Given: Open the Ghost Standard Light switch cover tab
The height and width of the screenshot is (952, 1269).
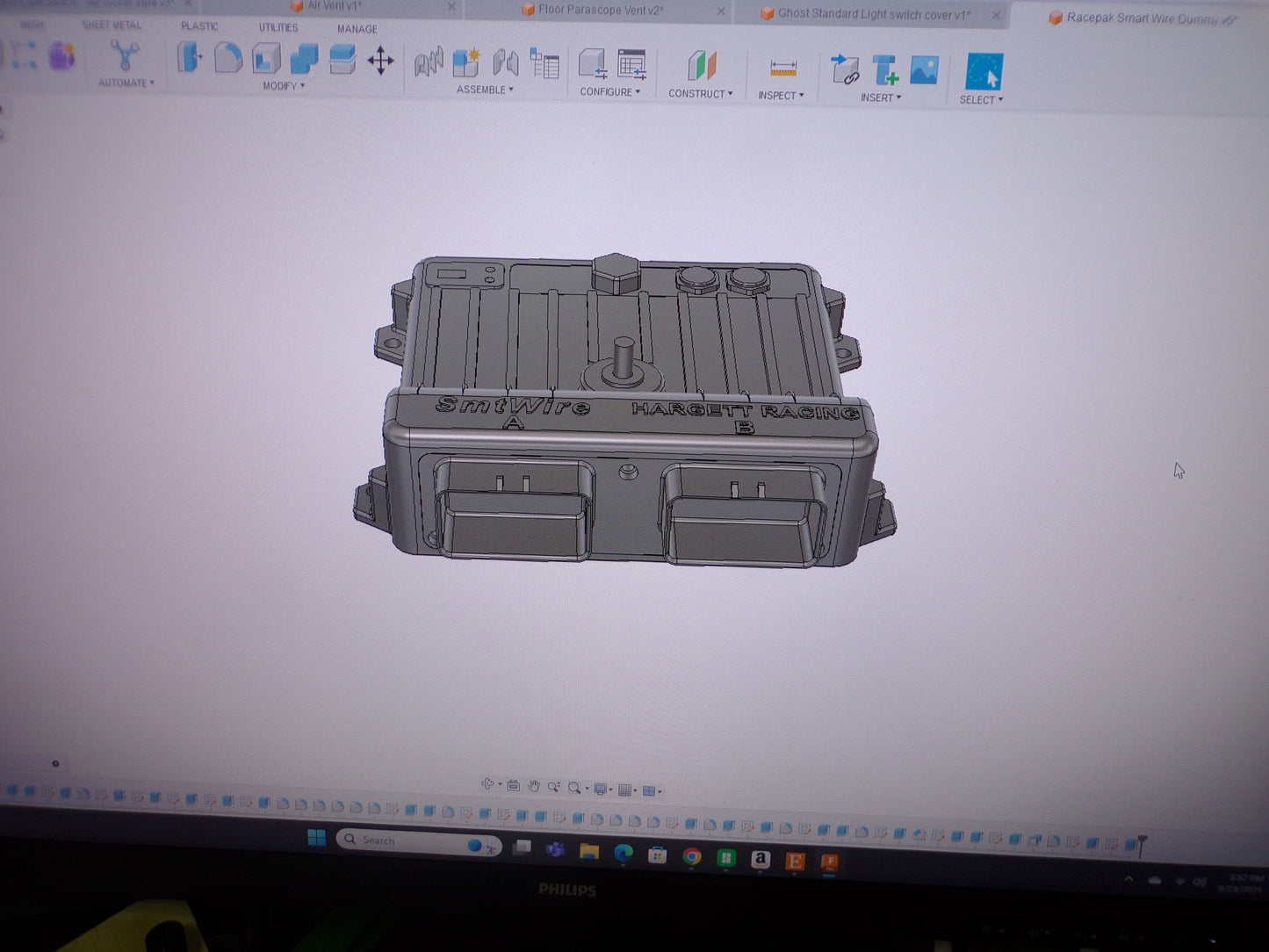Looking at the screenshot, I should coord(874,14).
